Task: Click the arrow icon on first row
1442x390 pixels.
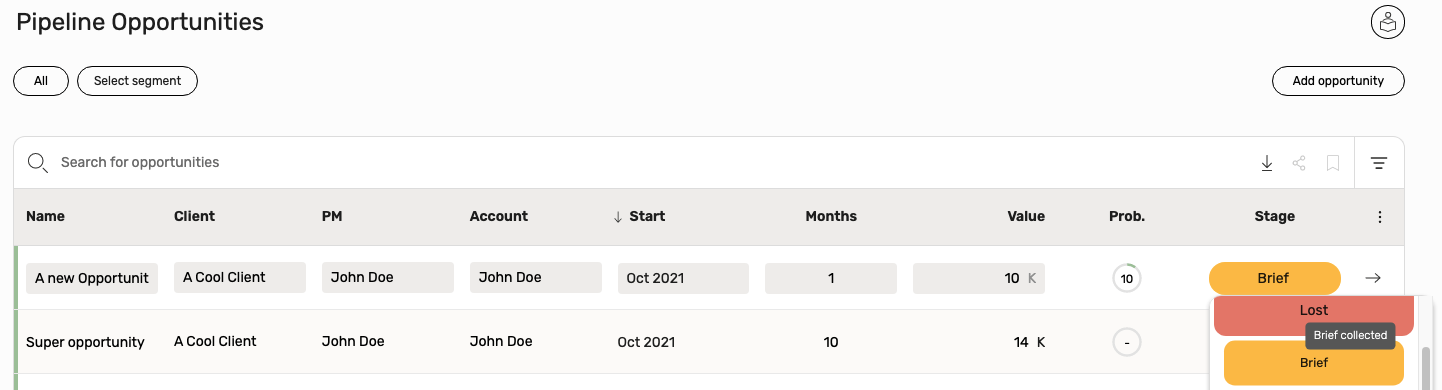Action: click(x=1373, y=278)
